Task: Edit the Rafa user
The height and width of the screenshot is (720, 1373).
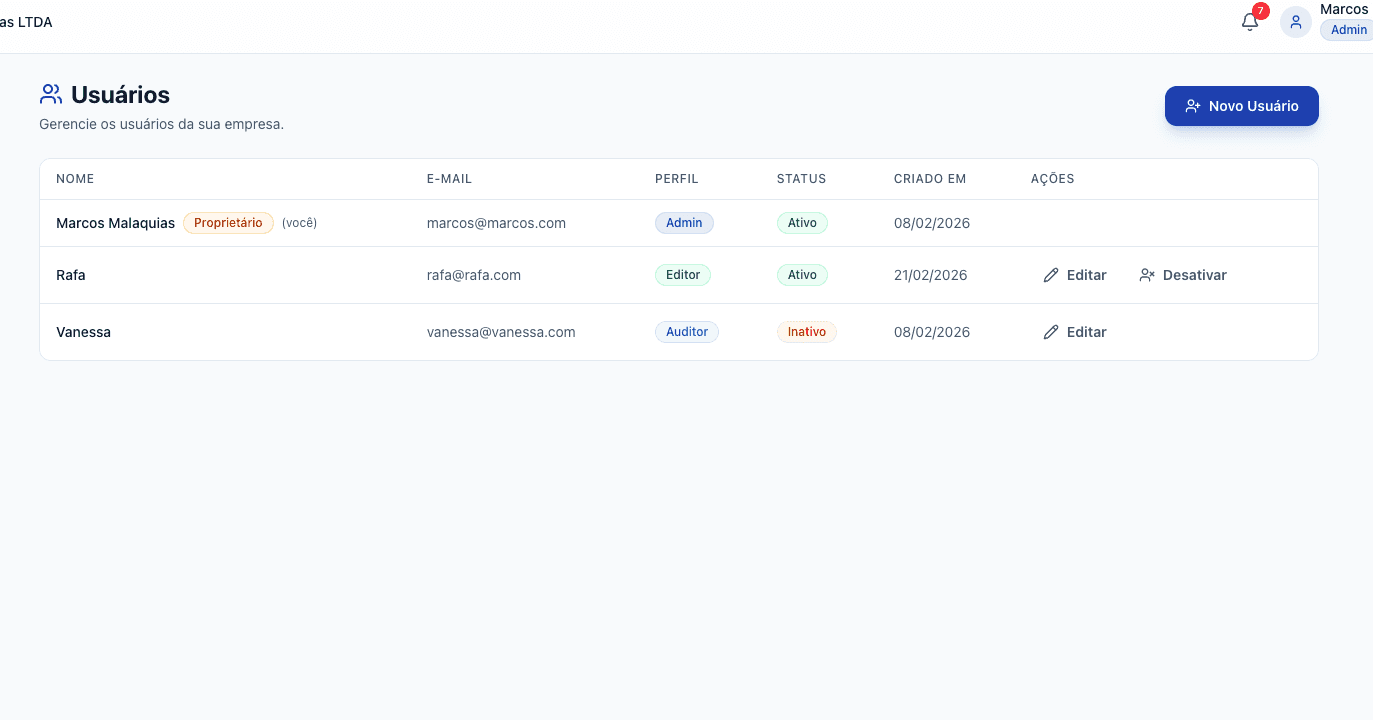Action: [x=1075, y=275]
